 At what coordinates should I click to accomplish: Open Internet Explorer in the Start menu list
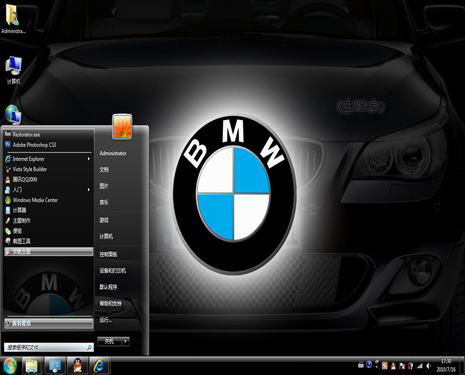coord(48,159)
